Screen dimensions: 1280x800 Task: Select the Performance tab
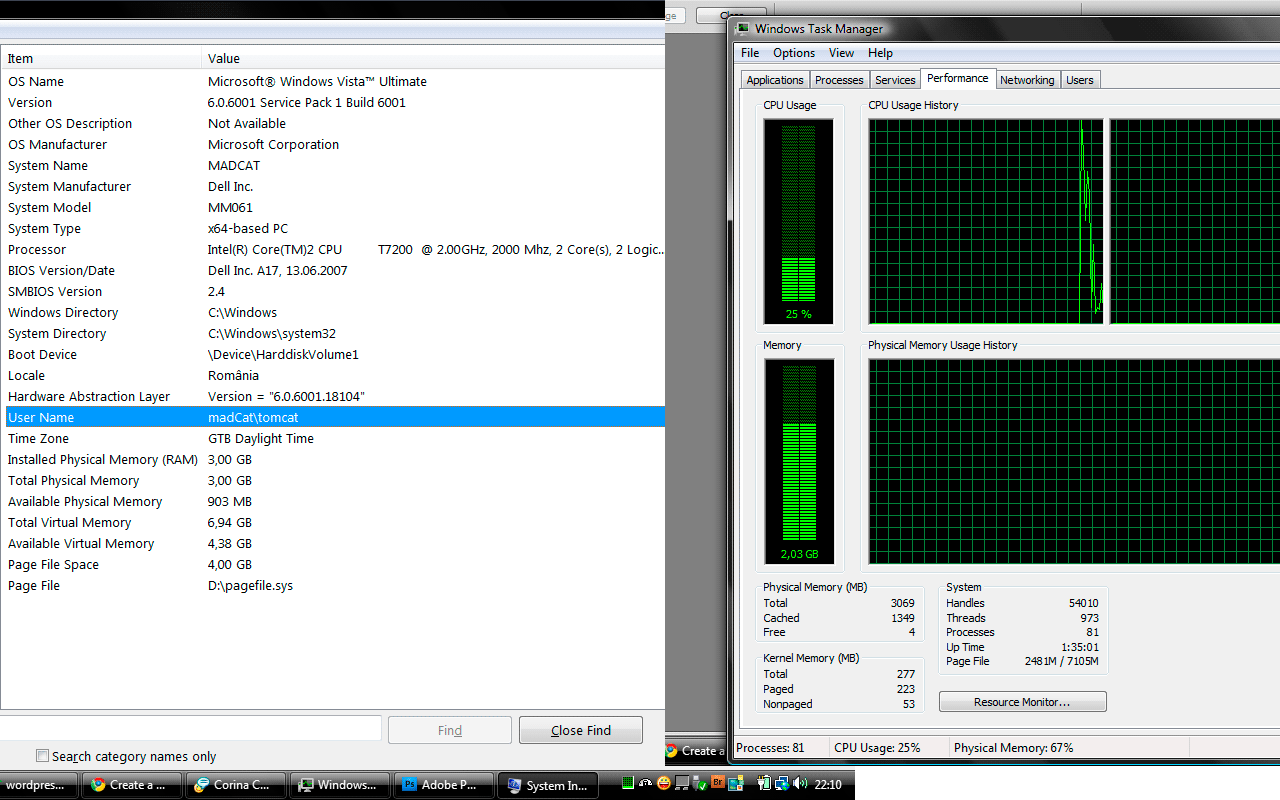click(958, 78)
